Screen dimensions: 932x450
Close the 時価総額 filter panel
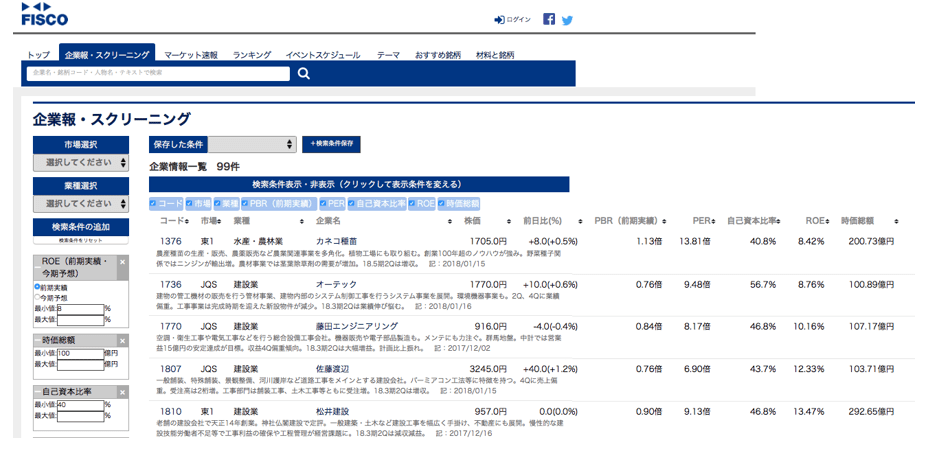coord(122,340)
